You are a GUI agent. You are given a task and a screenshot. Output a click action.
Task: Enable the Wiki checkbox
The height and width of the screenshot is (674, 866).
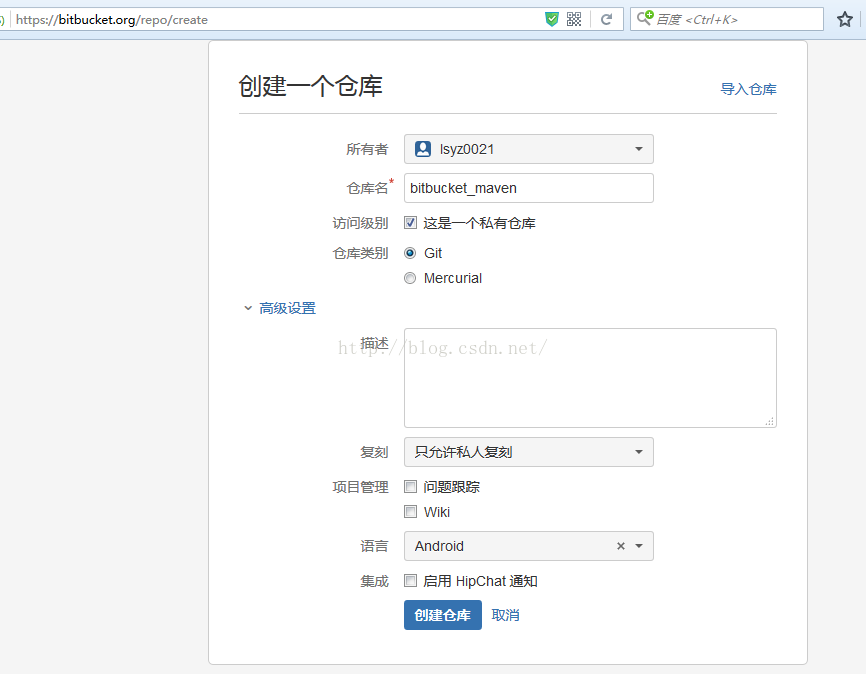(410, 512)
